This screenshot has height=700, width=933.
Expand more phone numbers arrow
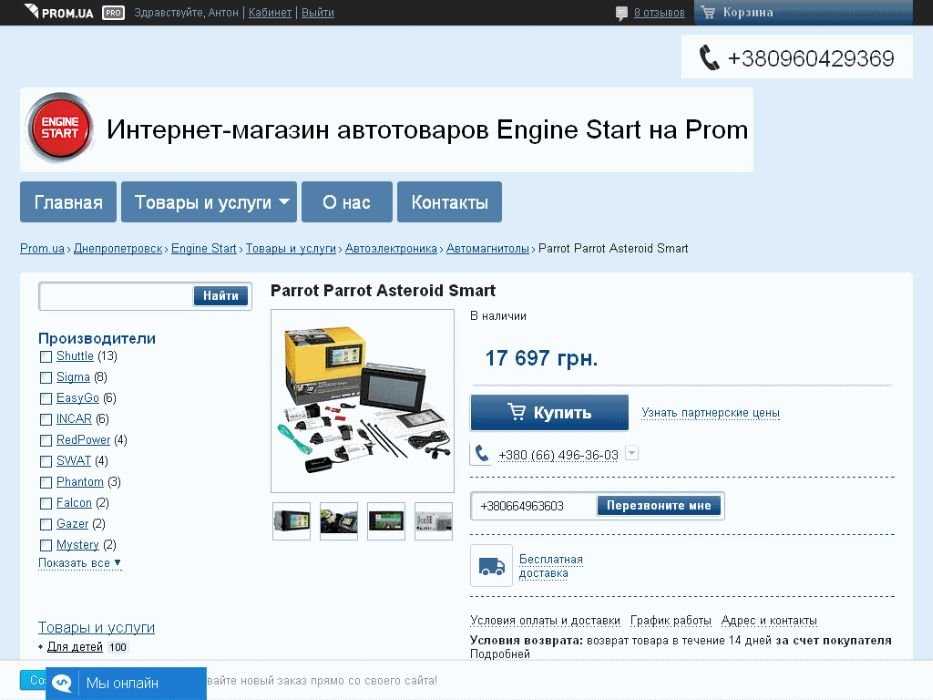coord(632,453)
